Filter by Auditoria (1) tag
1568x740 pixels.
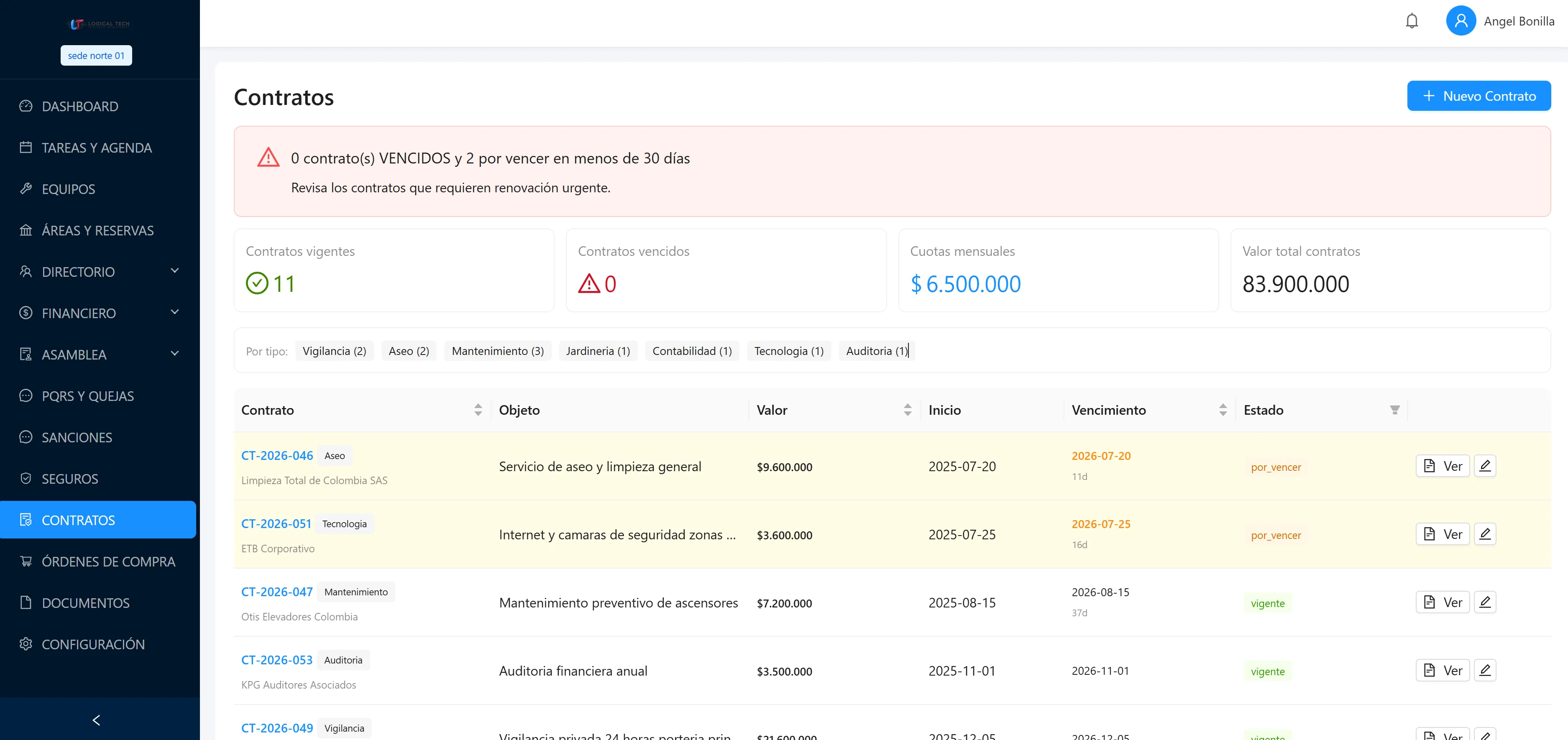pos(877,351)
